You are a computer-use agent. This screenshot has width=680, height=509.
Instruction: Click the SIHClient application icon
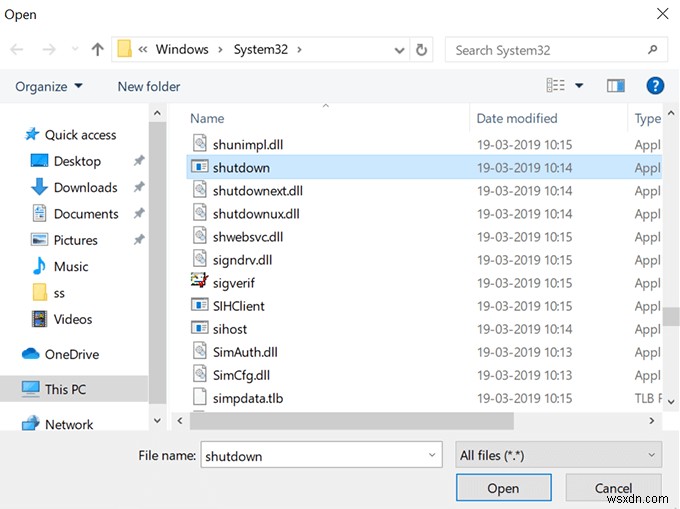(x=199, y=305)
